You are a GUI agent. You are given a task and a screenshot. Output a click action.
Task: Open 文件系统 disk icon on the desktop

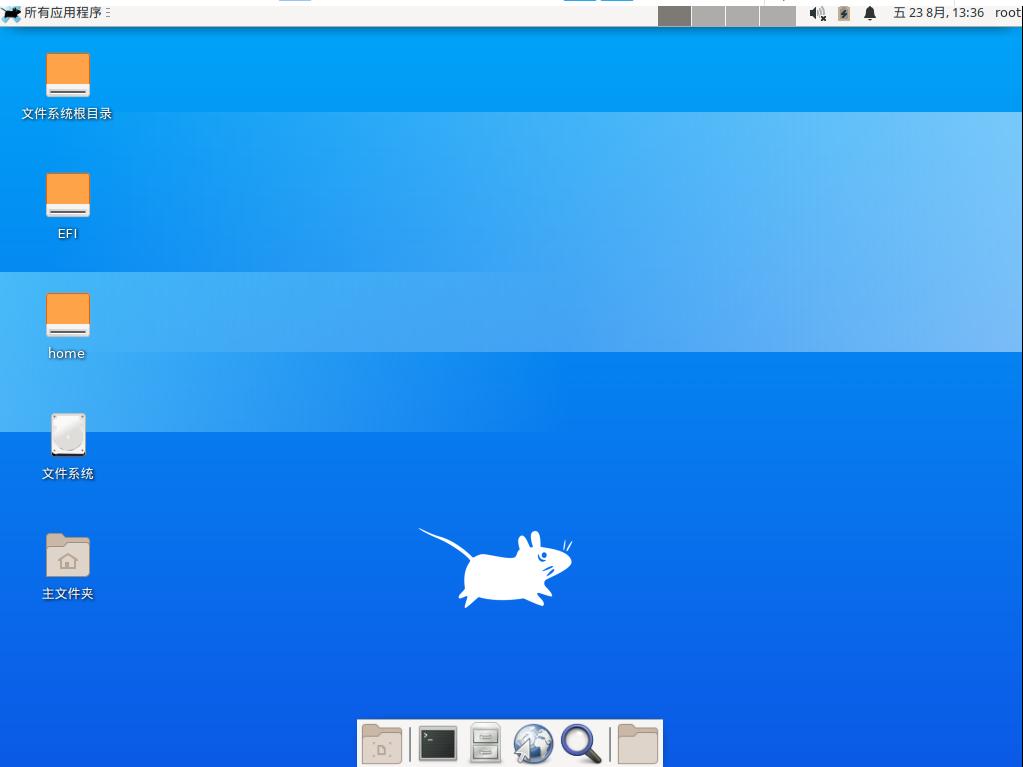(67, 435)
